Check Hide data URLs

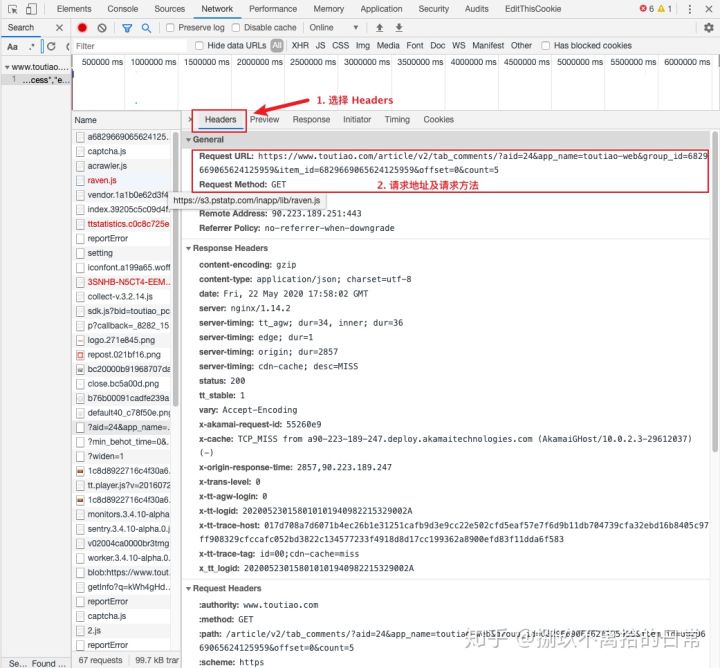199,45
